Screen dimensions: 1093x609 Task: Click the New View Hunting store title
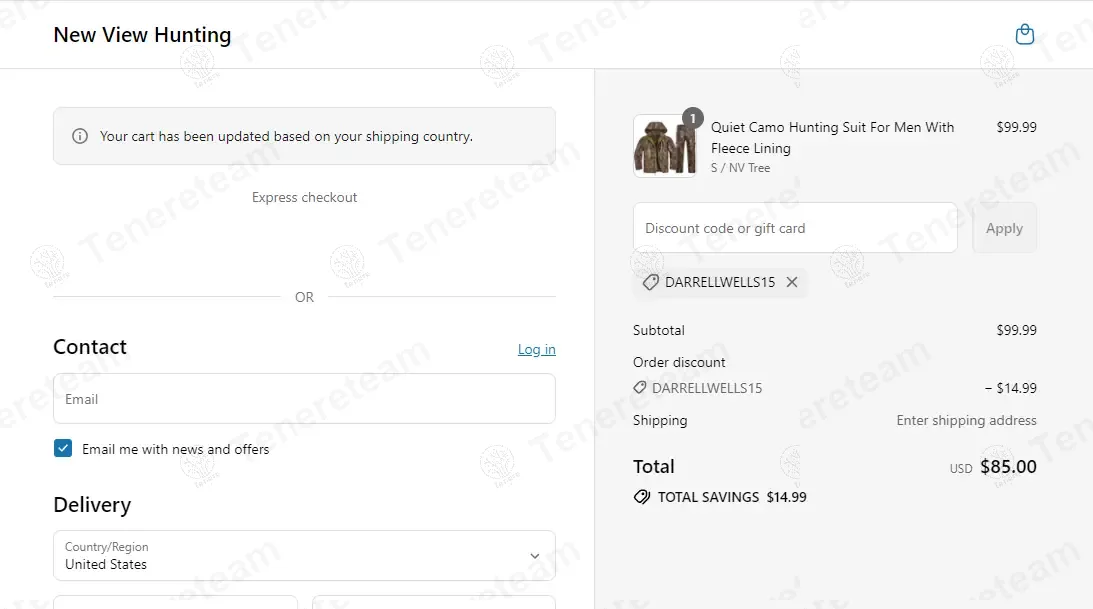(142, 35)
